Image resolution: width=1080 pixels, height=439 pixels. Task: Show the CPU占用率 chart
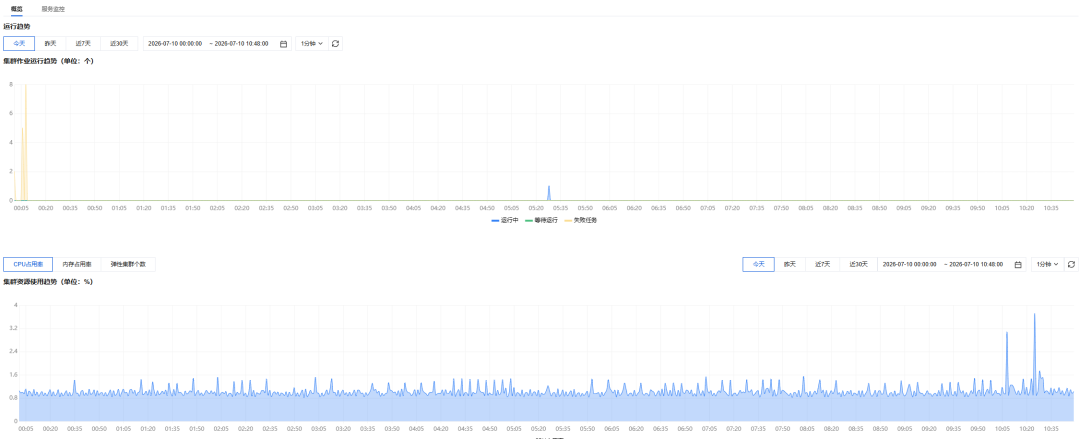(28, 265)
